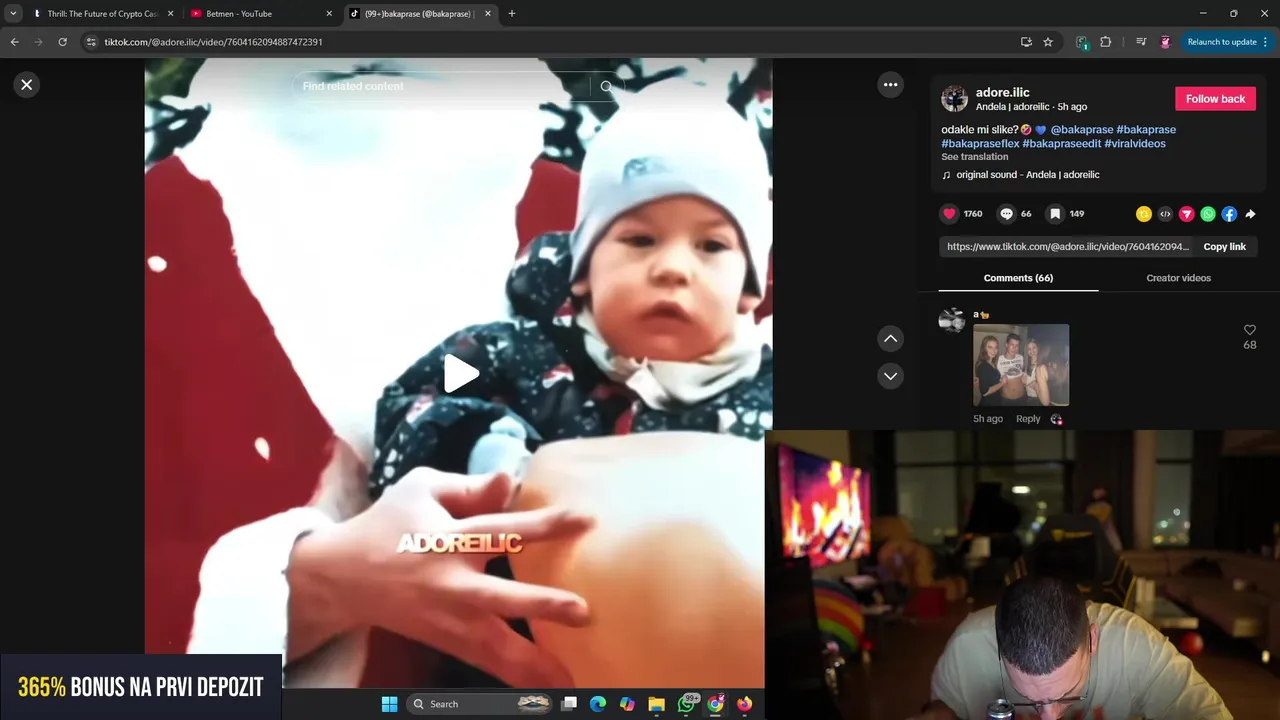Open media controls icon in toolbar
Viewport: 1280px width, 720px height.
coord(1141,42)
